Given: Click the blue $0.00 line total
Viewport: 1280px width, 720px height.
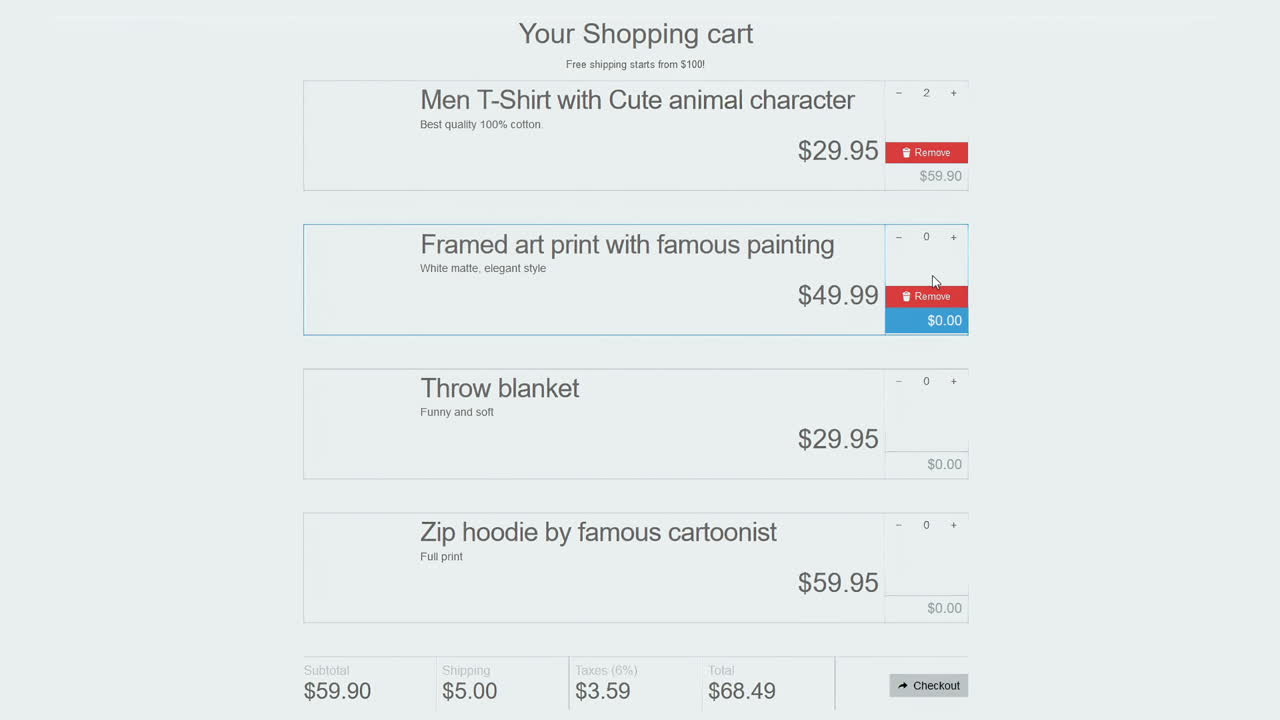Looking at the screenshot, I should tap(926, 320).
